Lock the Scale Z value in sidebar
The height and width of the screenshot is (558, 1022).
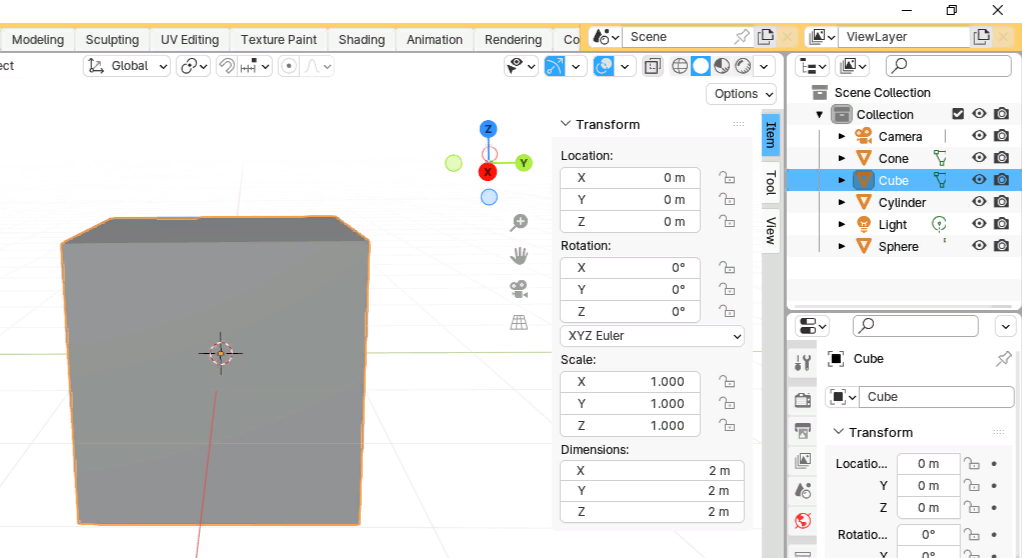[727, 425]
